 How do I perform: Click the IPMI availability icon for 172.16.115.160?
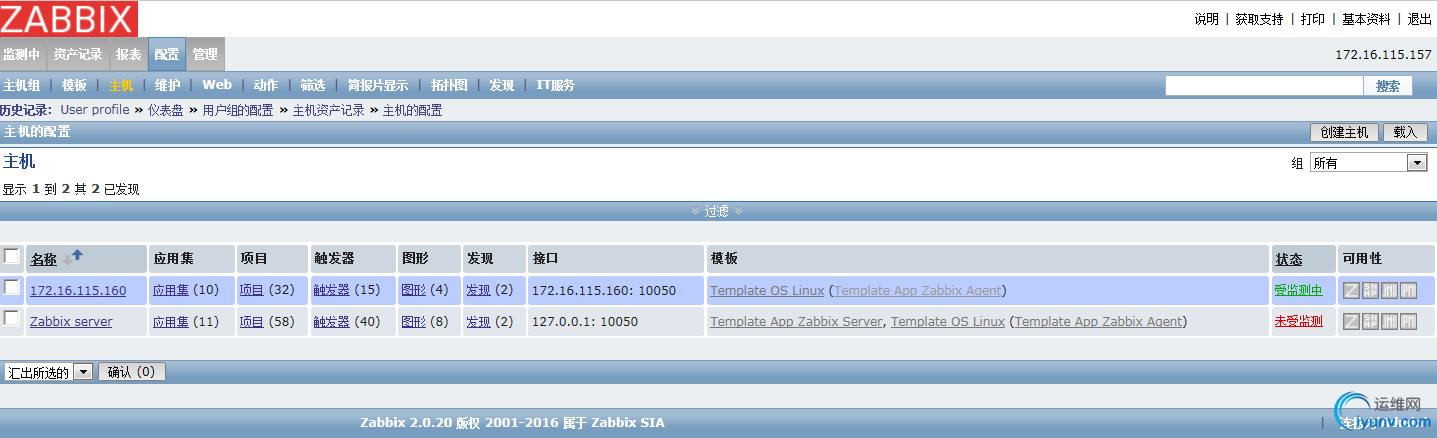[x=1409, y=290]
